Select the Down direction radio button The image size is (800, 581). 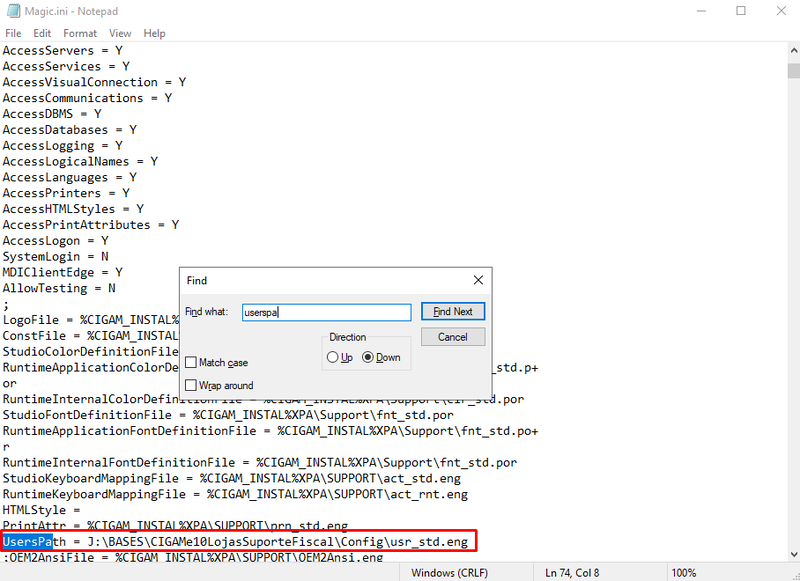pyautogui.click(x=367, y=358)
